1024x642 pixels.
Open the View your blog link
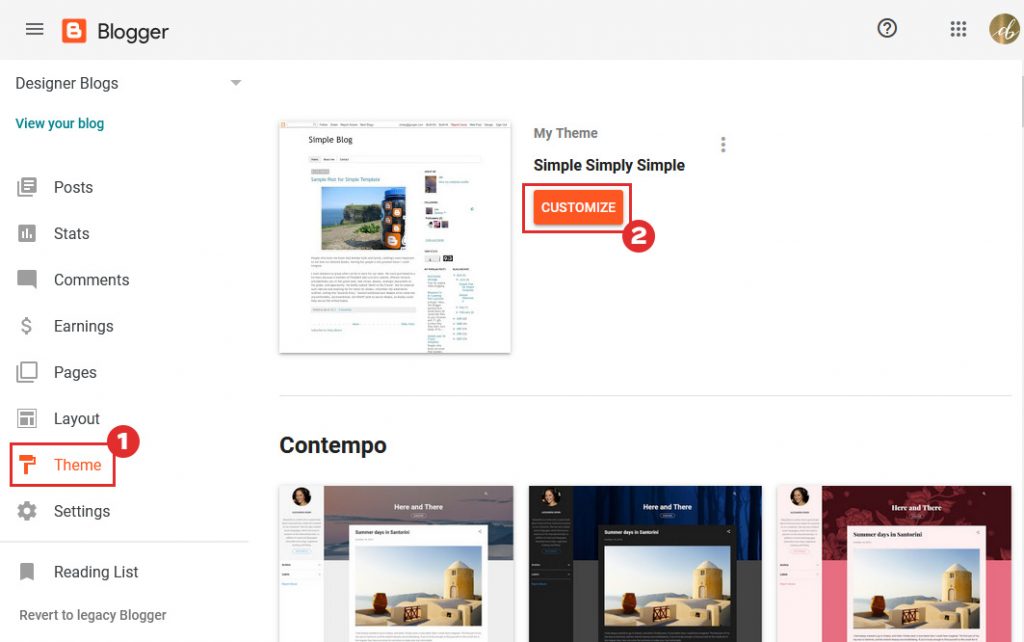59,123
